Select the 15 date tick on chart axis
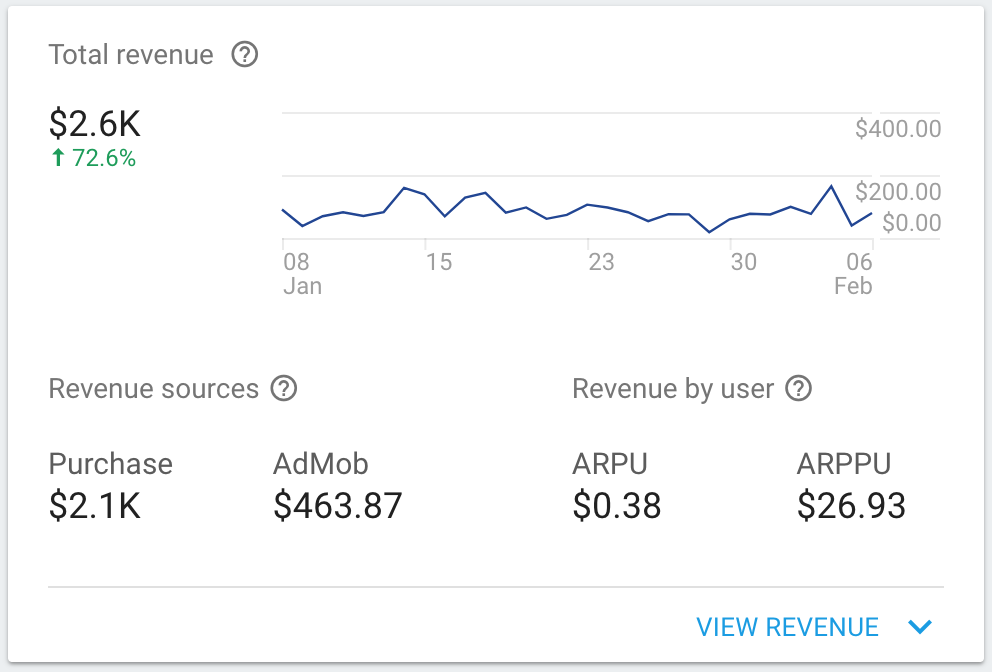The width and height of the screenshot is (992, 672). 438,263
